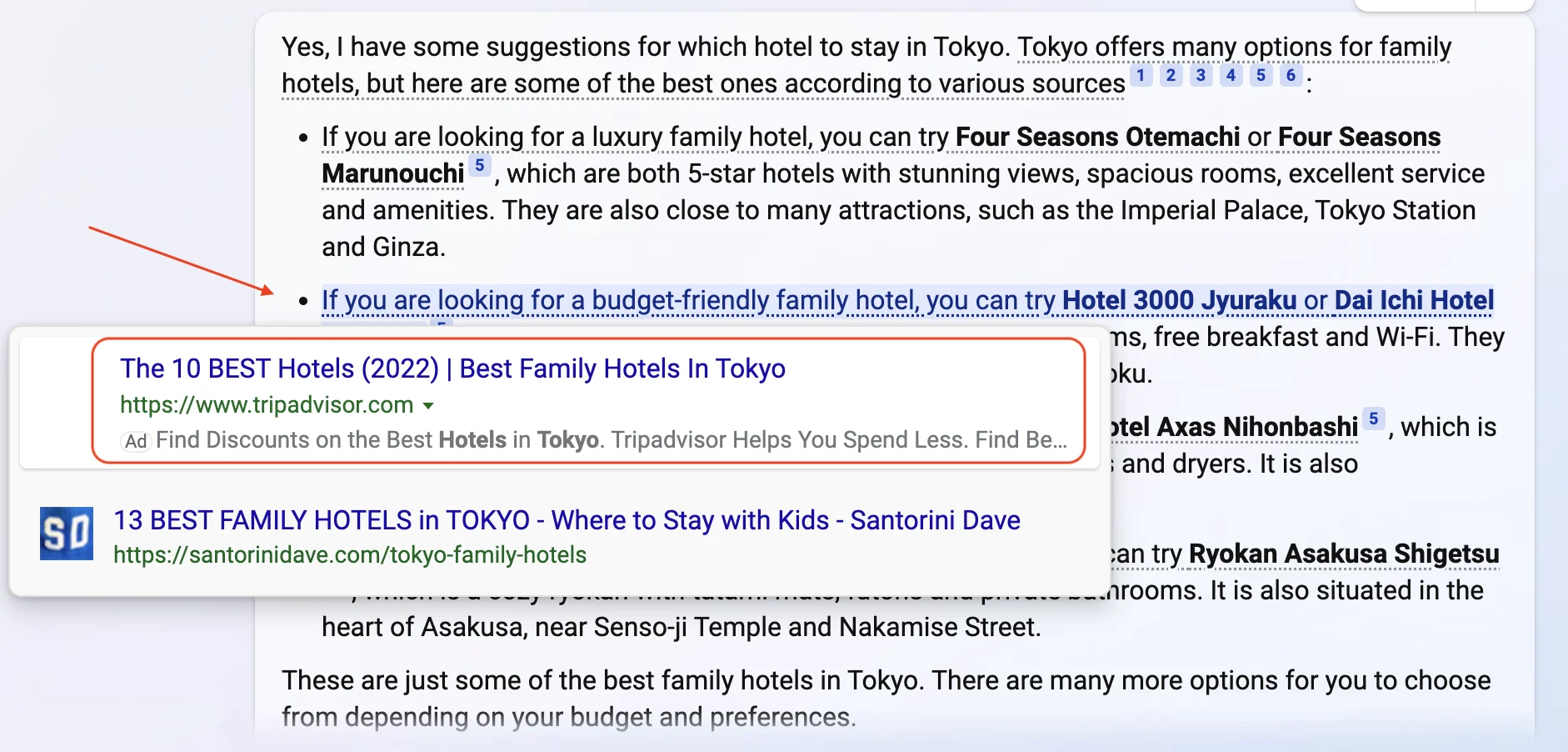The width and height of the screenshot is (1568, 752).
Task: Click citation badge 2 in intro
Action: pyautogui.click(x=1171, y=76)
